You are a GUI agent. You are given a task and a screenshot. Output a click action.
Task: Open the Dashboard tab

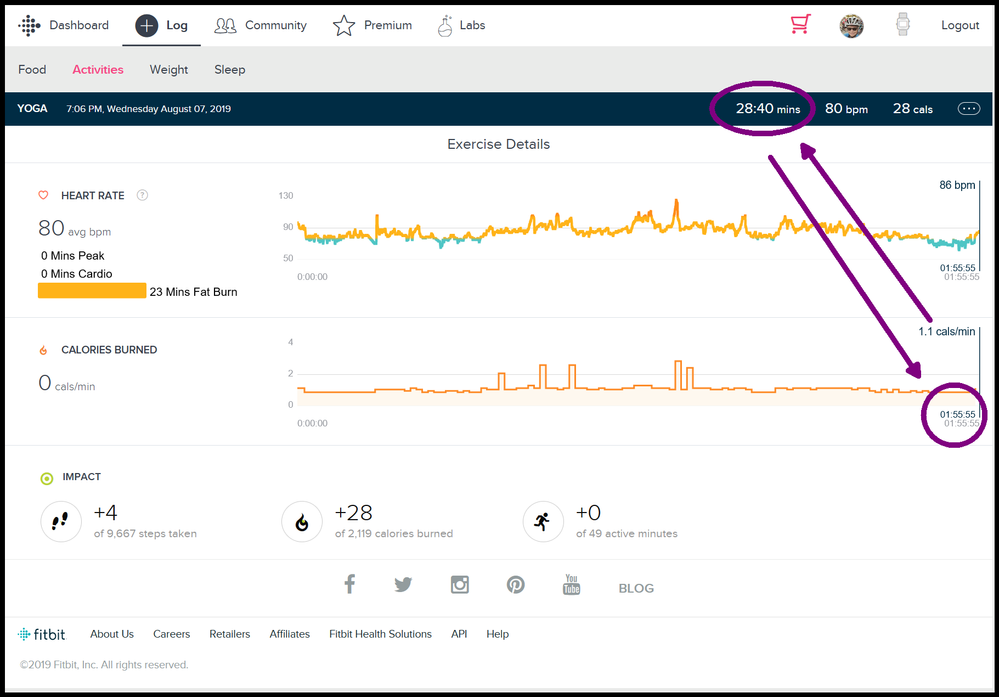pyautogui.click(x=79, y=25)
